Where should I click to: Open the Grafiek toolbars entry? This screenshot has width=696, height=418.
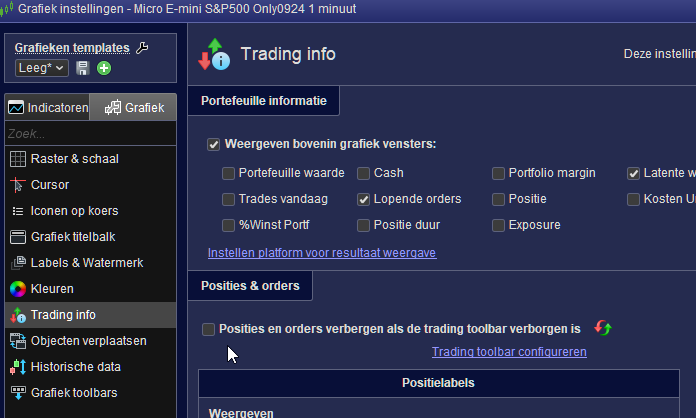point(91,393)
